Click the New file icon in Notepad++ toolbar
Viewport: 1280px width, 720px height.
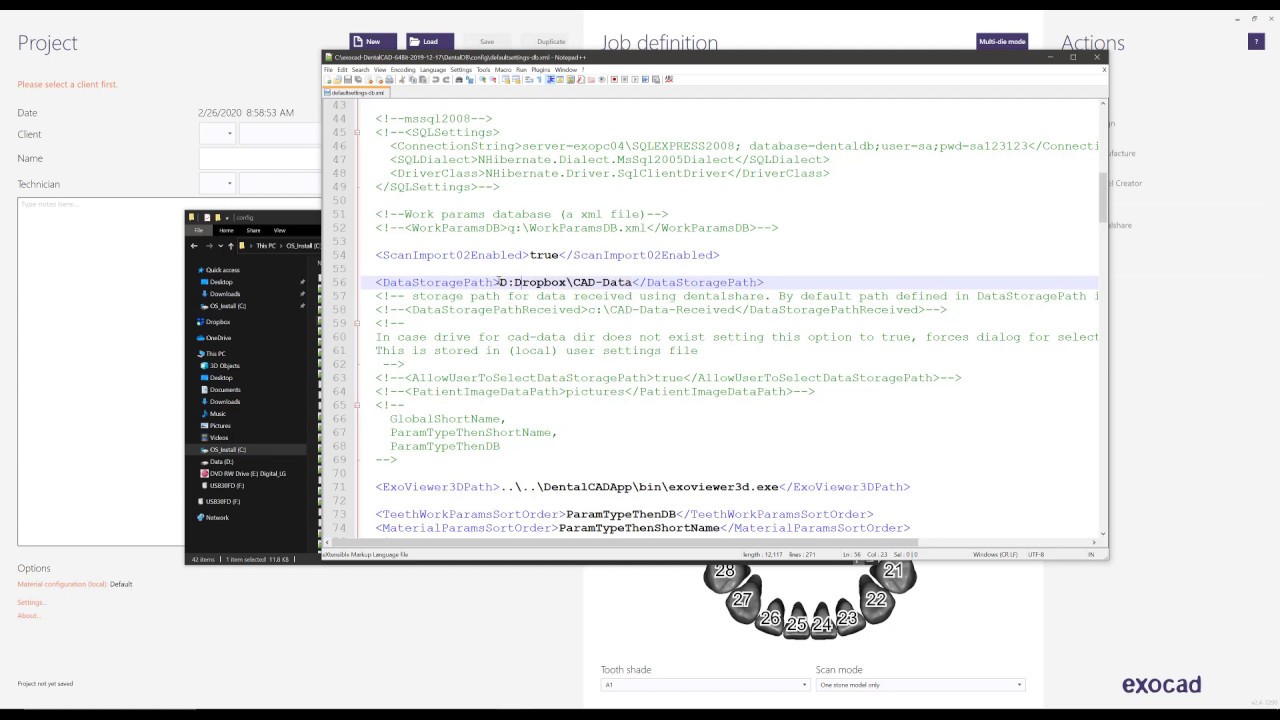coord(328,80)
